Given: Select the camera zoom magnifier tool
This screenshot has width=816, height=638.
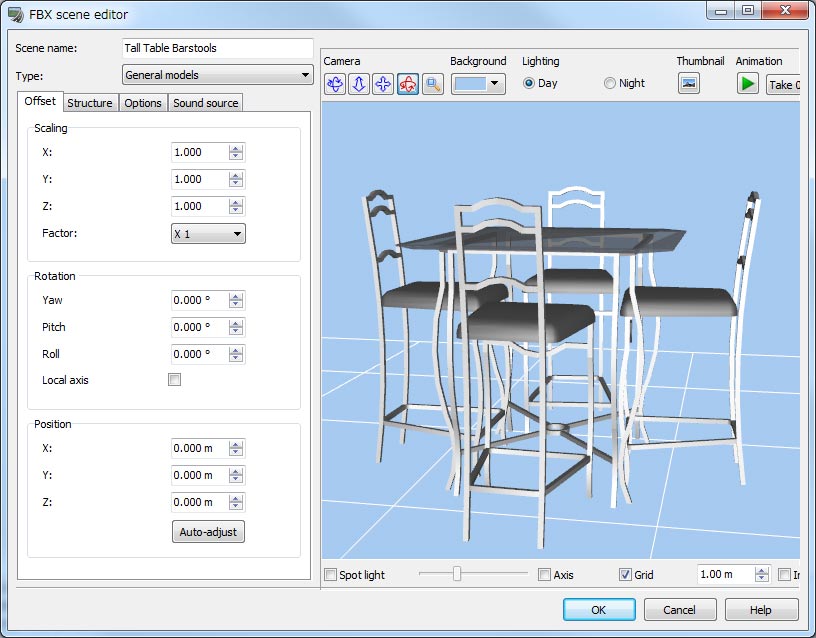Looking at the screenshot, I should click(433, 85).
